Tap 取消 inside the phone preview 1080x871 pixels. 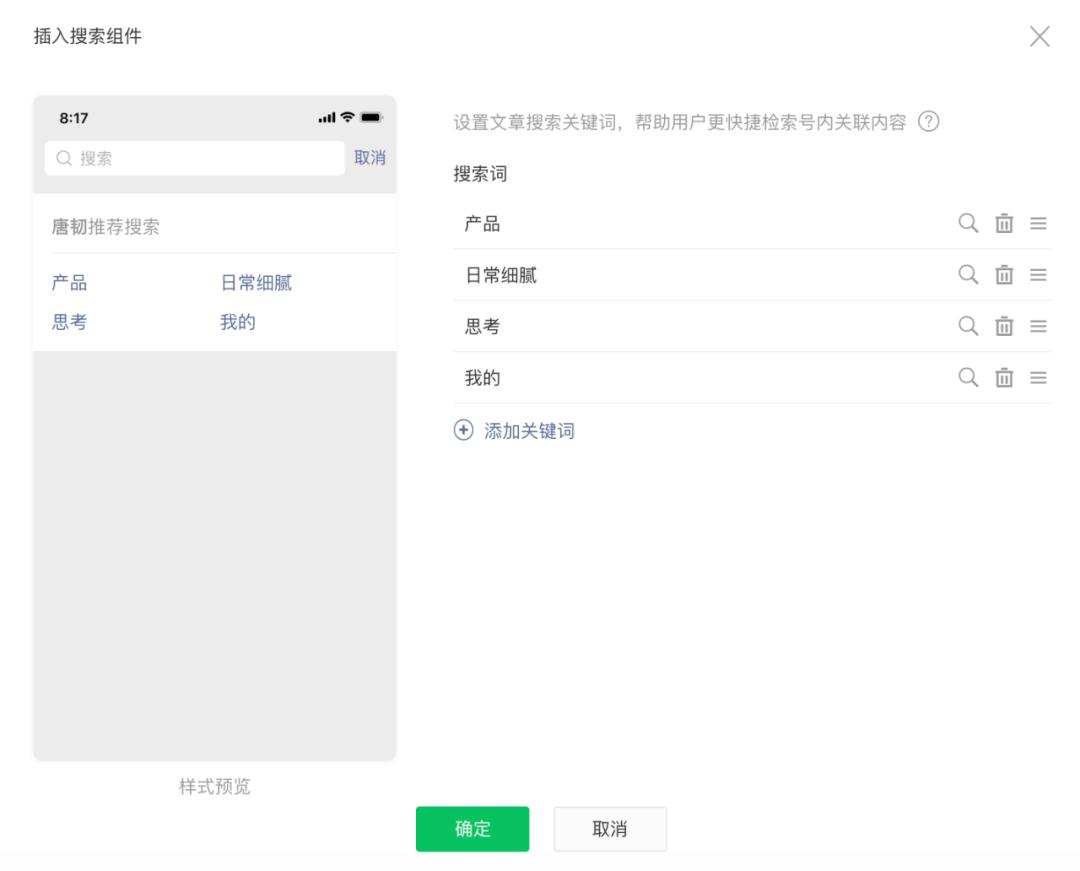coord(370,157)
